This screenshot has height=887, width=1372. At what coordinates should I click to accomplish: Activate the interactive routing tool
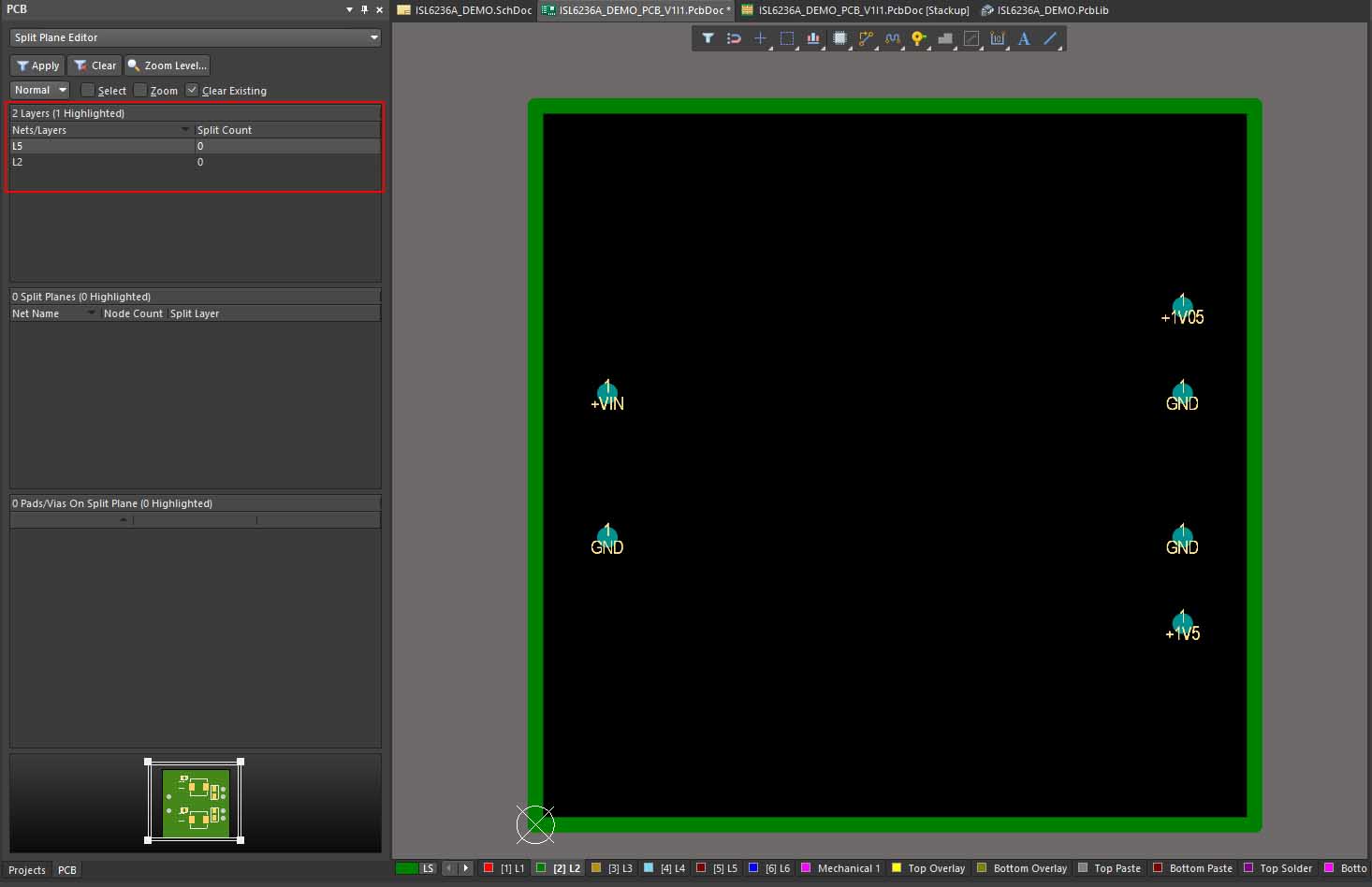[x=866, y=38]
